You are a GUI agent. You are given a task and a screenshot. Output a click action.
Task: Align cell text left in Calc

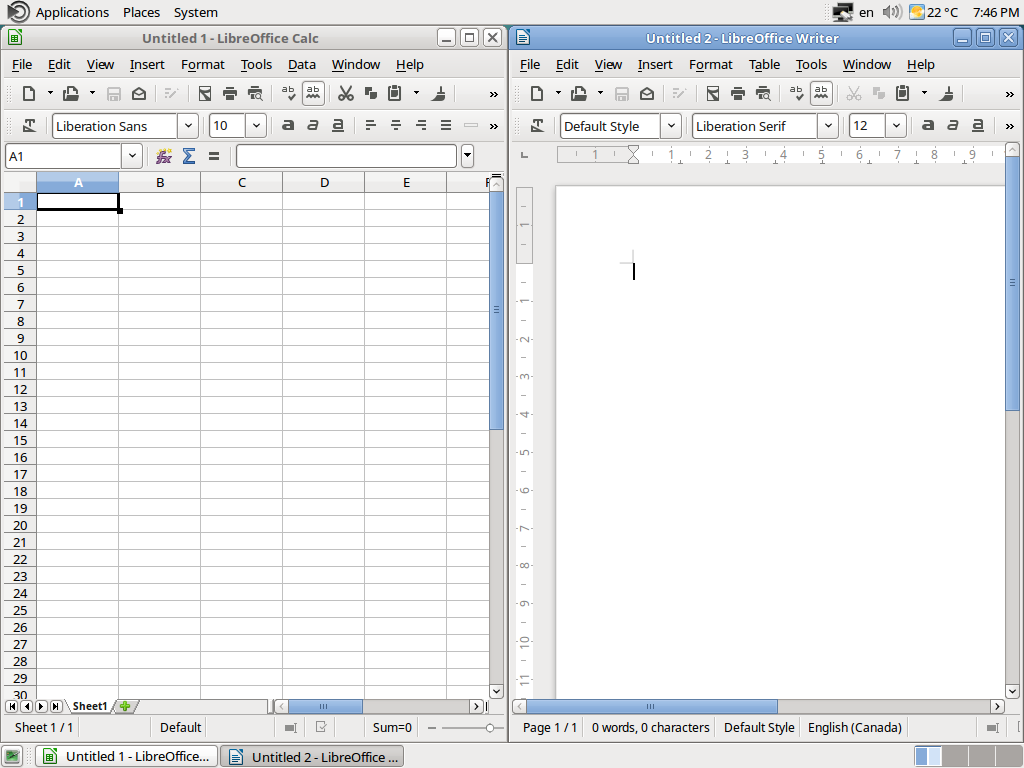click(x=370, y=125)
